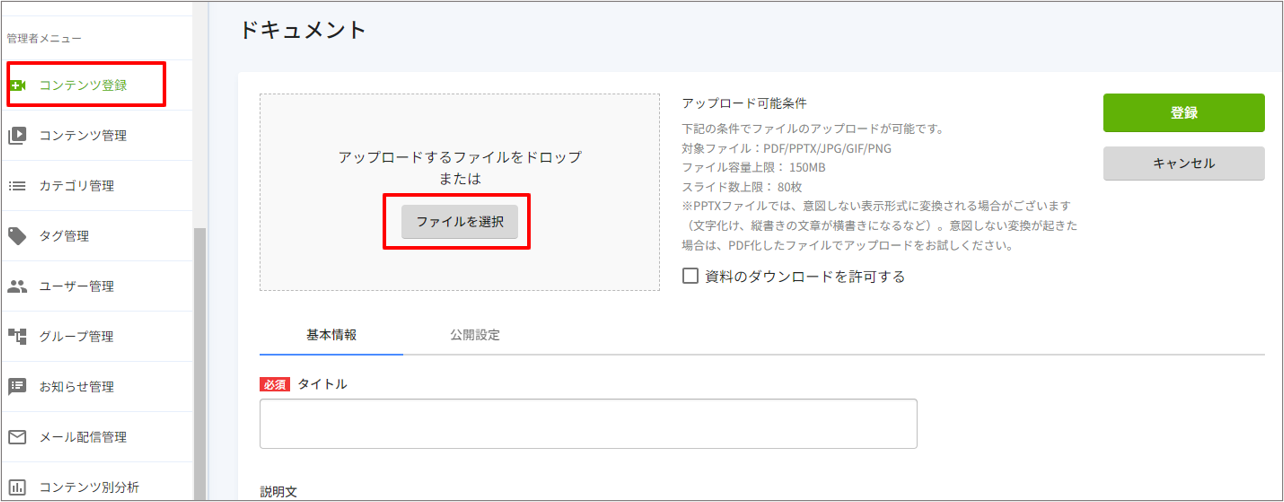Click the タグ管理 tag icon

click(x=17, y=236)
